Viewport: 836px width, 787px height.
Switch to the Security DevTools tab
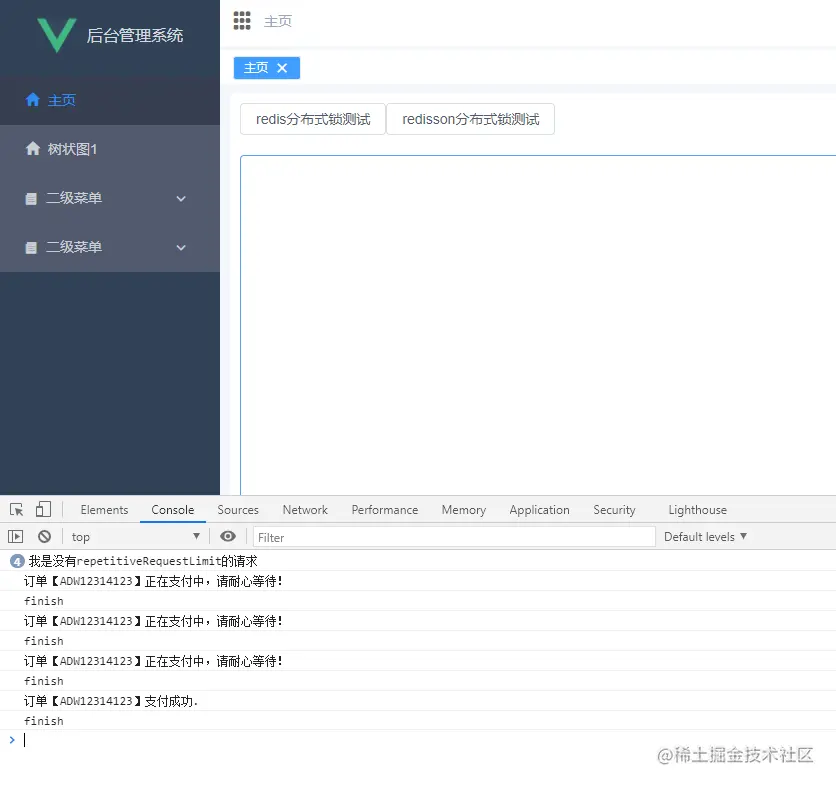tap(614, 510)
